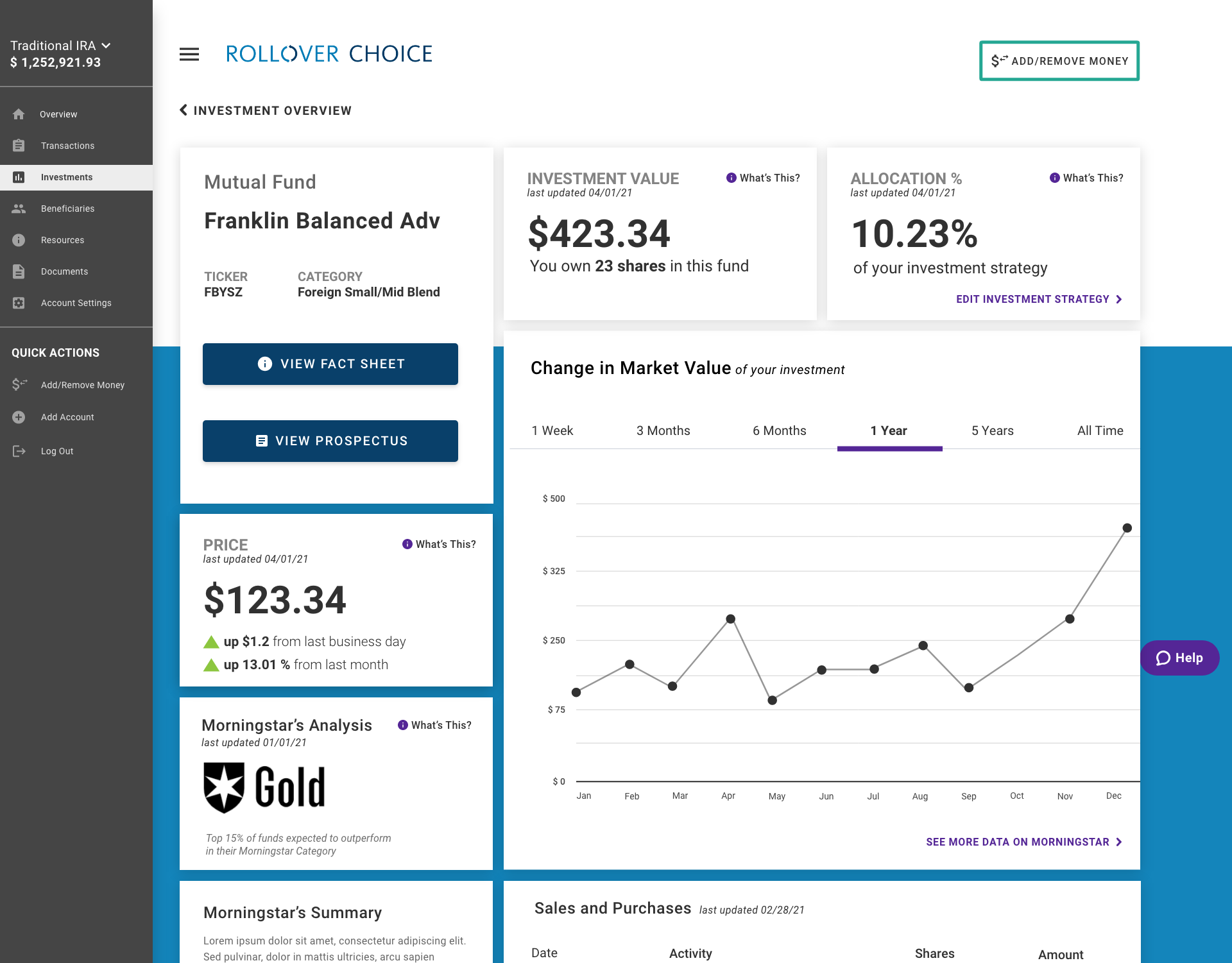Click the Overview home icon

[x=19, y=114]
